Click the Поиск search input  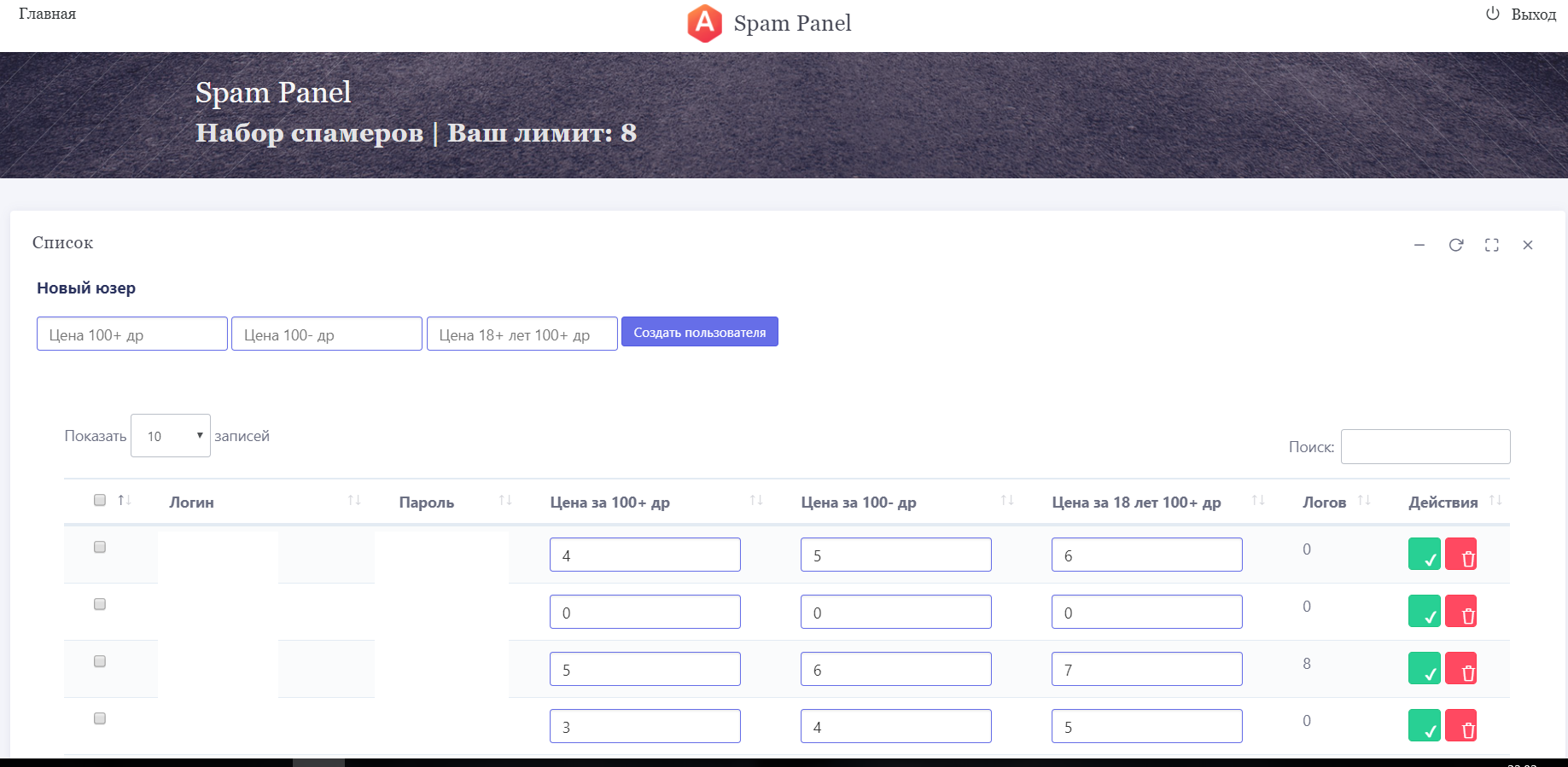click(x=1425, y=446)
